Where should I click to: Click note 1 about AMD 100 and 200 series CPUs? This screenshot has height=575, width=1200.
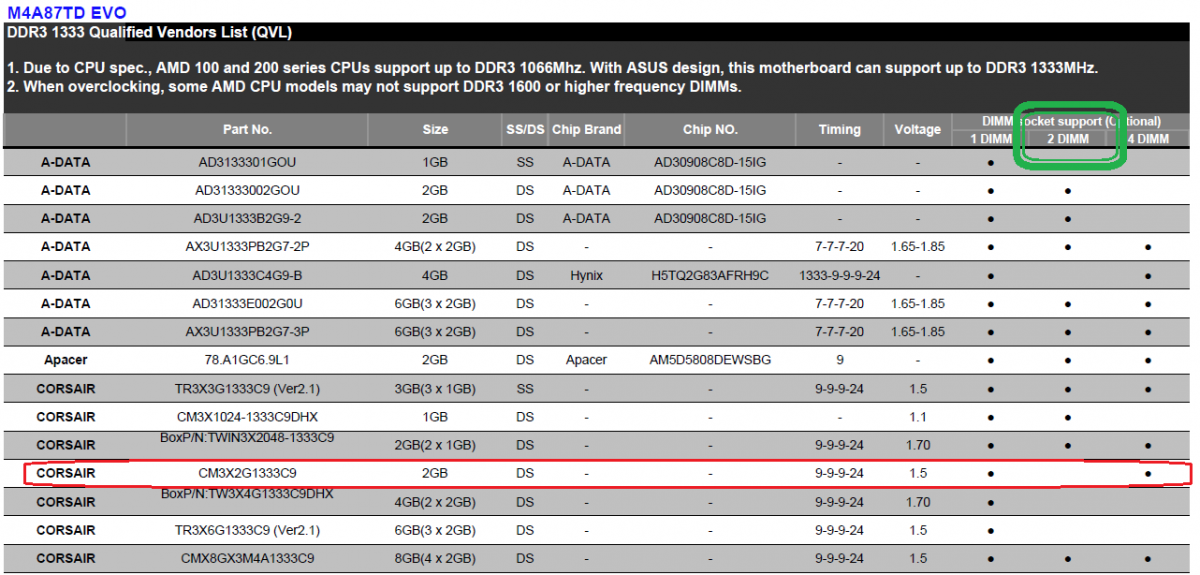(x=553, y=68)
